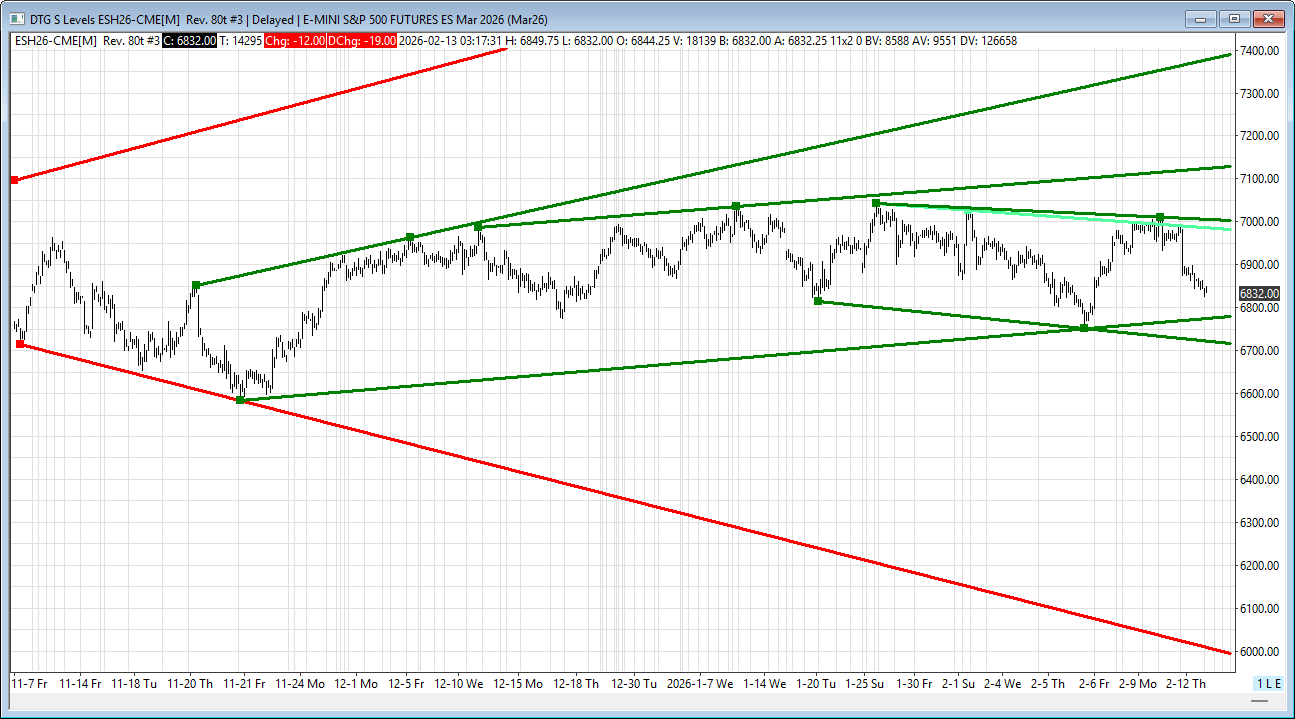Select green anchor point above 12-5 Fr
The image size is (1295, 719).
coord(410,237)
